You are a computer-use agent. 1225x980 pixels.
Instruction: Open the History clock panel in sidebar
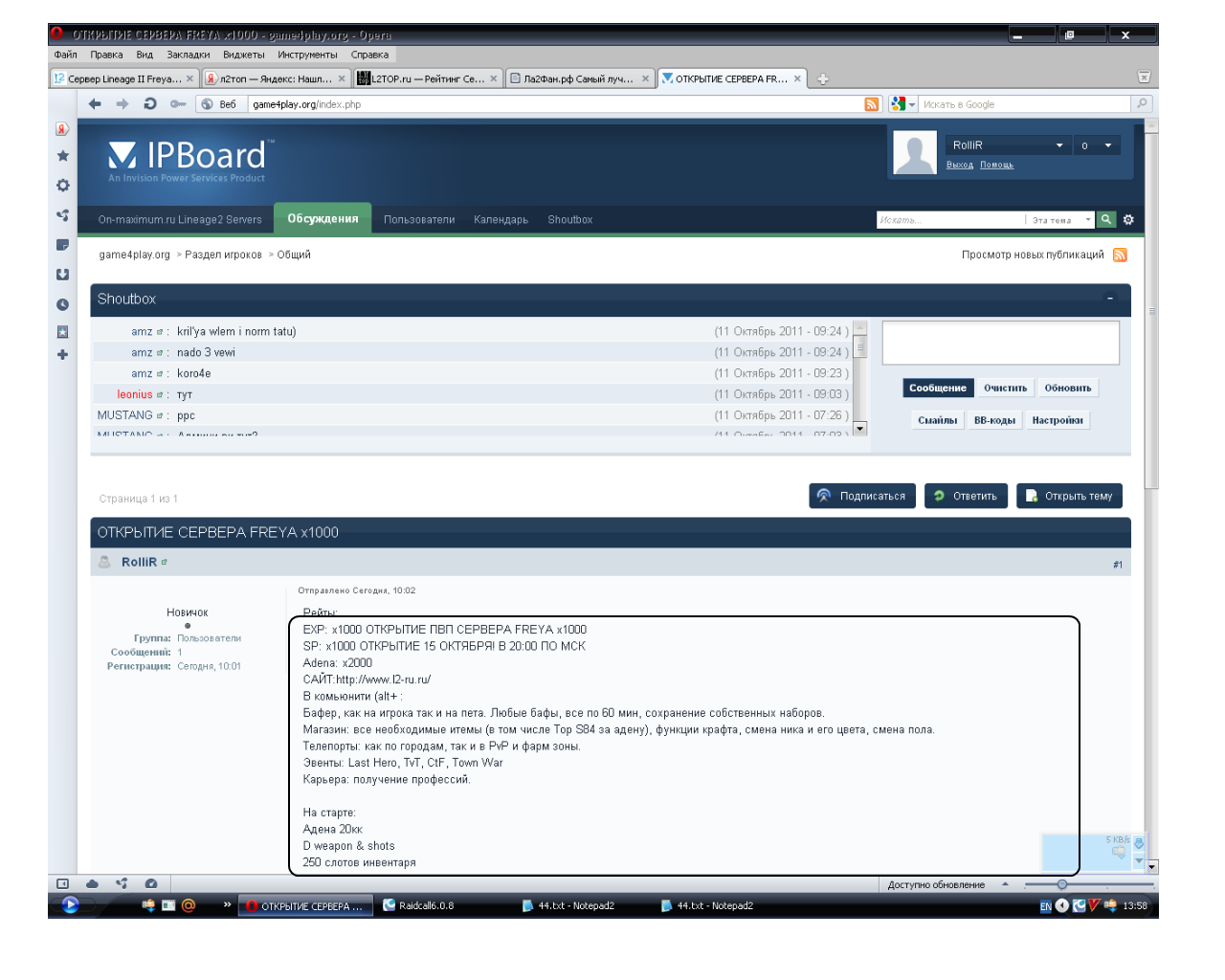pyautogui.click(x=62, y=304)
